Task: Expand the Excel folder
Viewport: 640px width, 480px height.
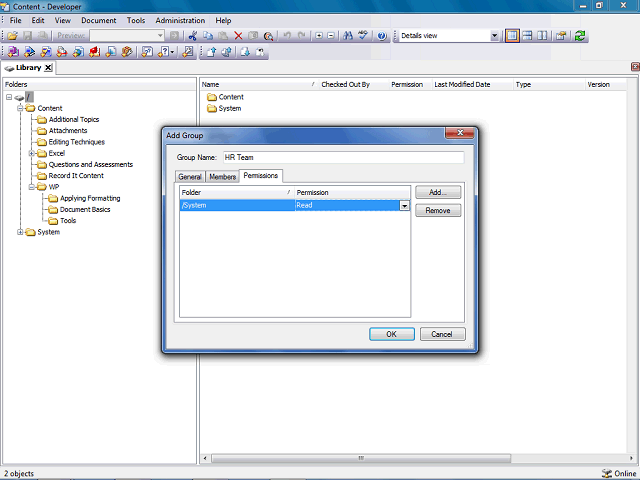Action: 31,153
